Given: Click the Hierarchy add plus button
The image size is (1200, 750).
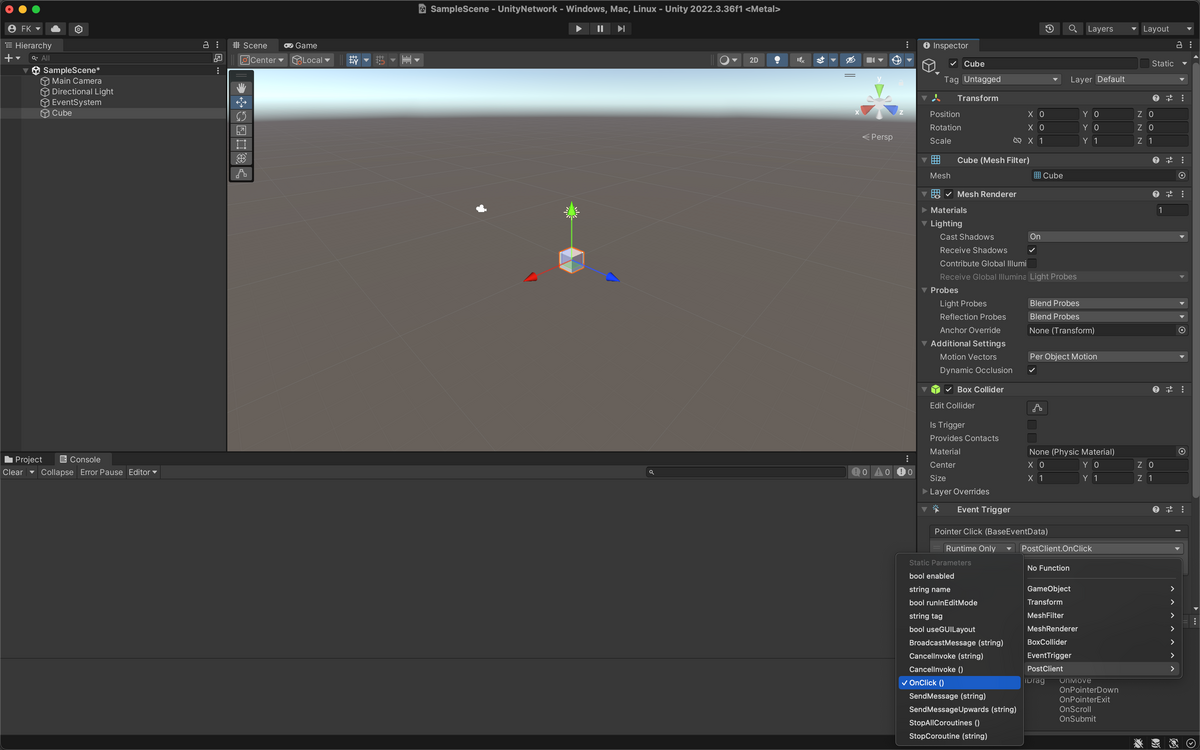Looking at the screenshot, I should point(11,58).
